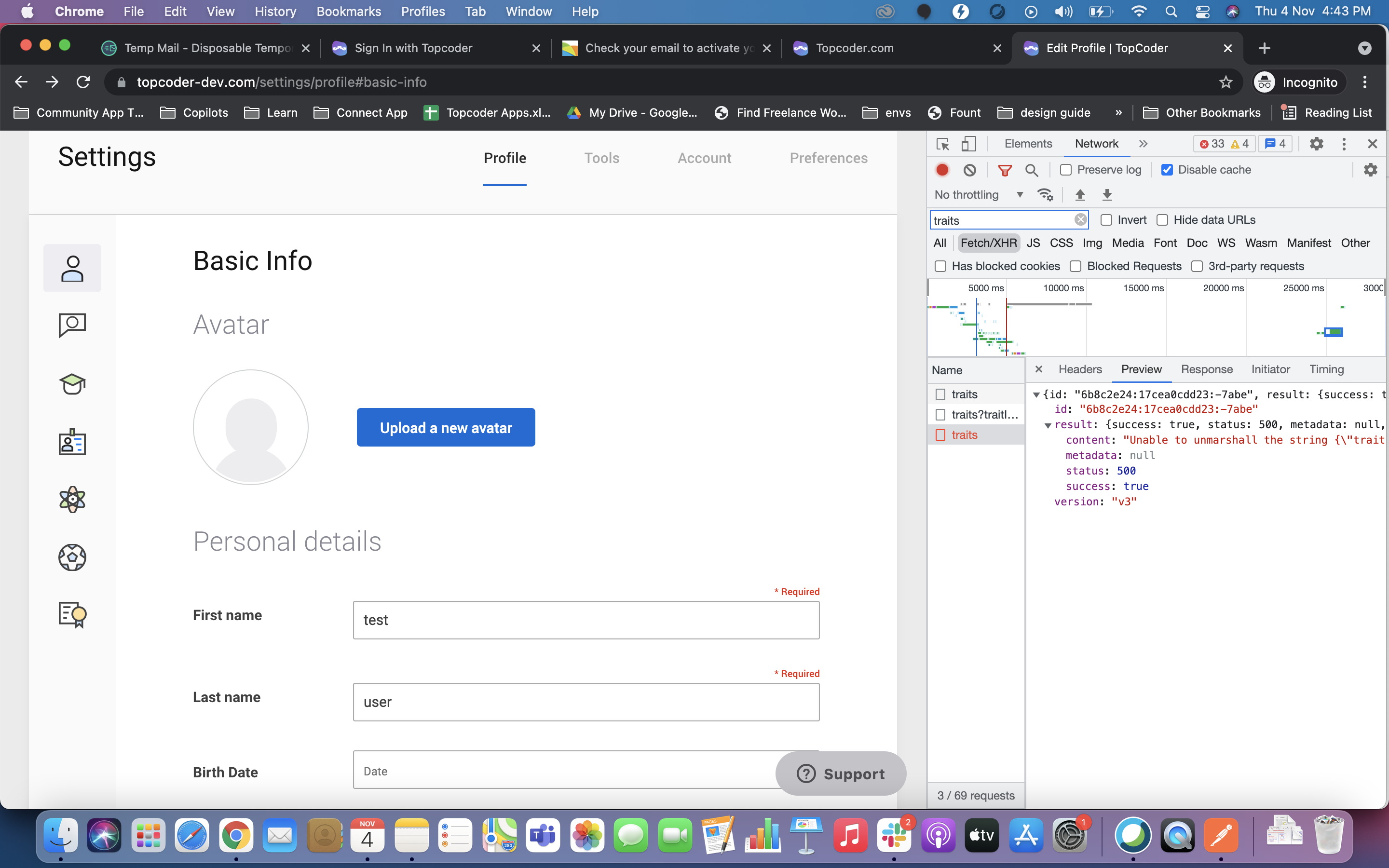Click the First name input field
This screenshot has width=1389, height=868.
[x=586, y=620]
